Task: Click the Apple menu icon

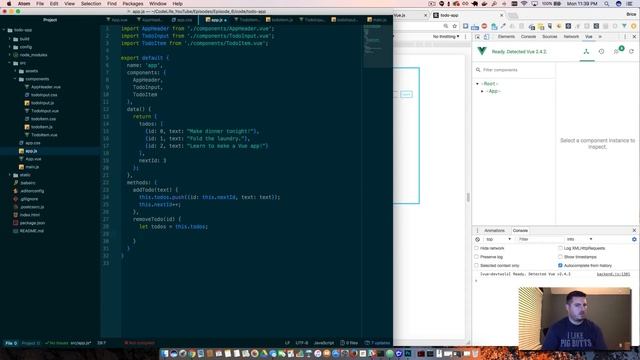Action: [9, 4]
